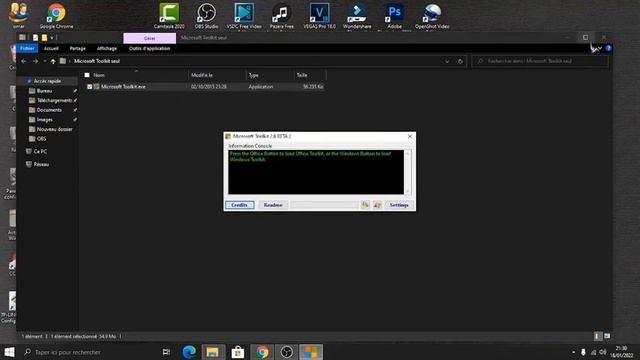The image size is (640, 360).
Task: Click the Information Console scrollbar
Action: tap(407, 172)
